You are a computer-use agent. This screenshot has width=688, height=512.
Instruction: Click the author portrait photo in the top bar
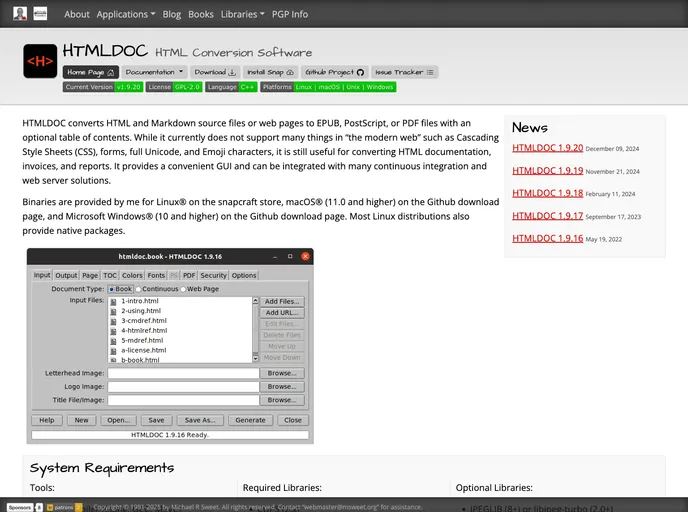pos(20,14)
